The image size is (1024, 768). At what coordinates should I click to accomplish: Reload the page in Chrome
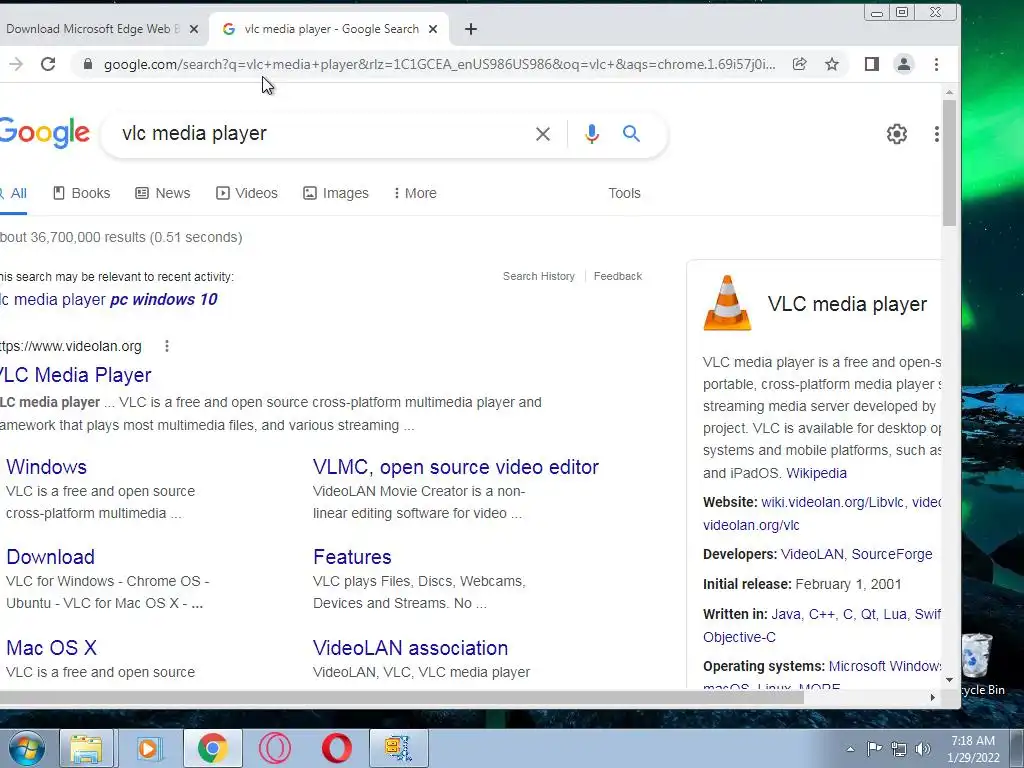pyautogui.click(x=48, y=64)
